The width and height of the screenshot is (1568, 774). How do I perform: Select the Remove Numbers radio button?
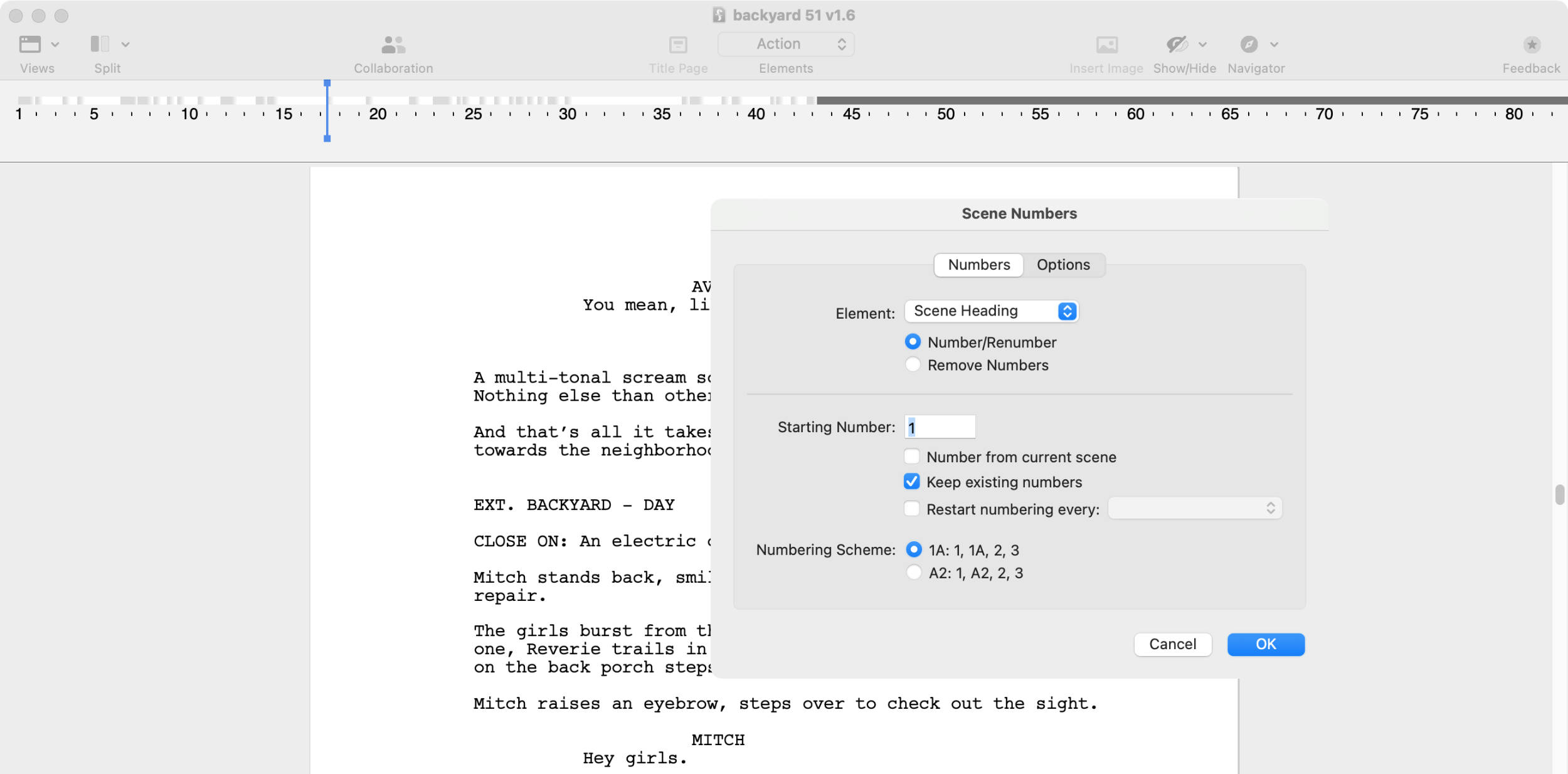tap(913, 364)
